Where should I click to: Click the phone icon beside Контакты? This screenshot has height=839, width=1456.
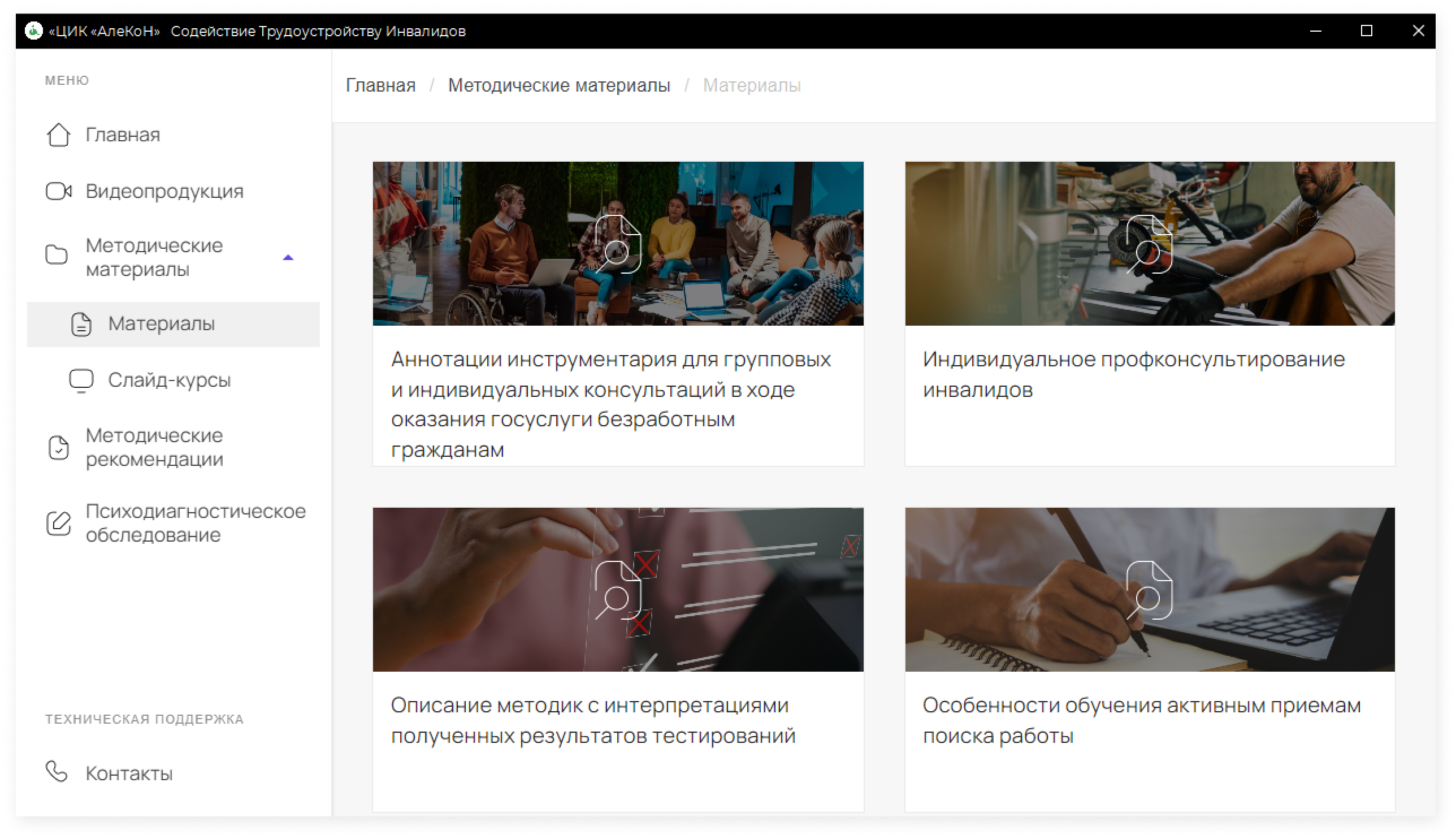click(x=57, y=771)
